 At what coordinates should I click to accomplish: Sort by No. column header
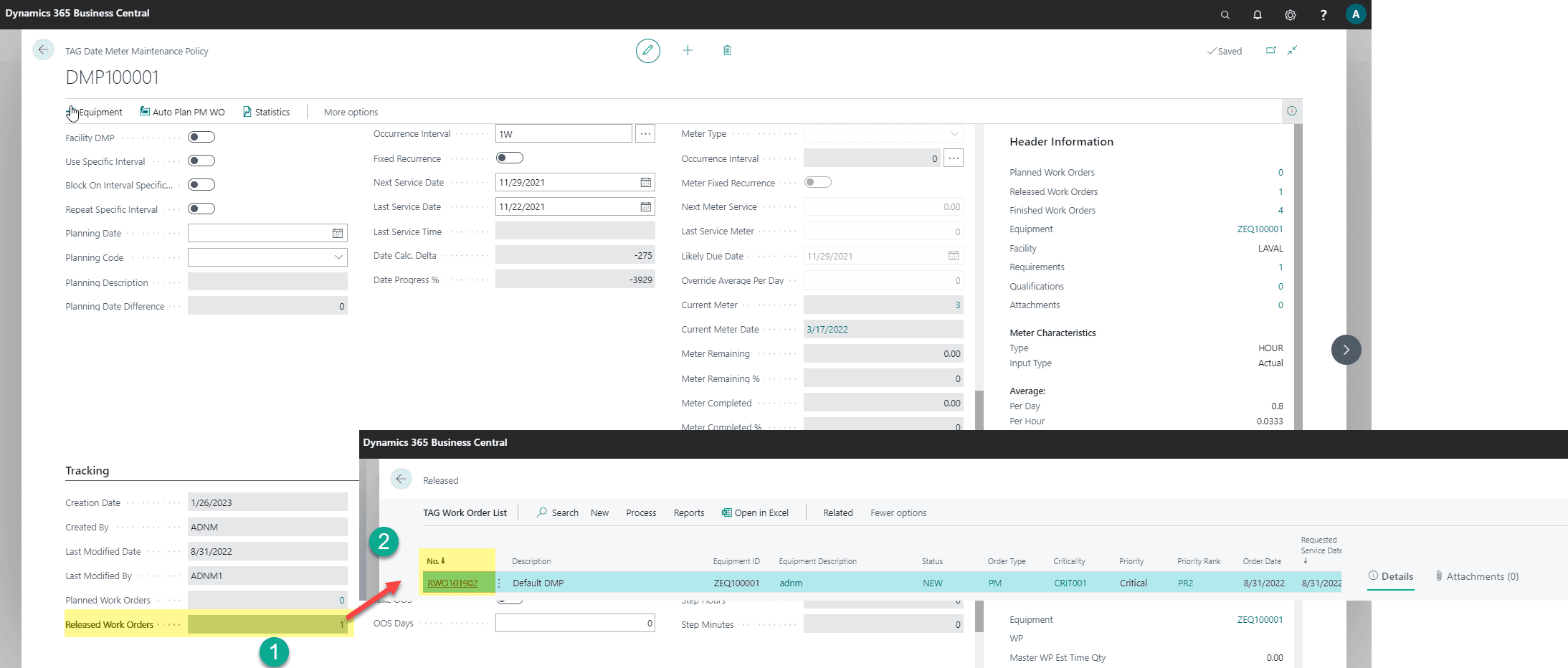(436, 561)
